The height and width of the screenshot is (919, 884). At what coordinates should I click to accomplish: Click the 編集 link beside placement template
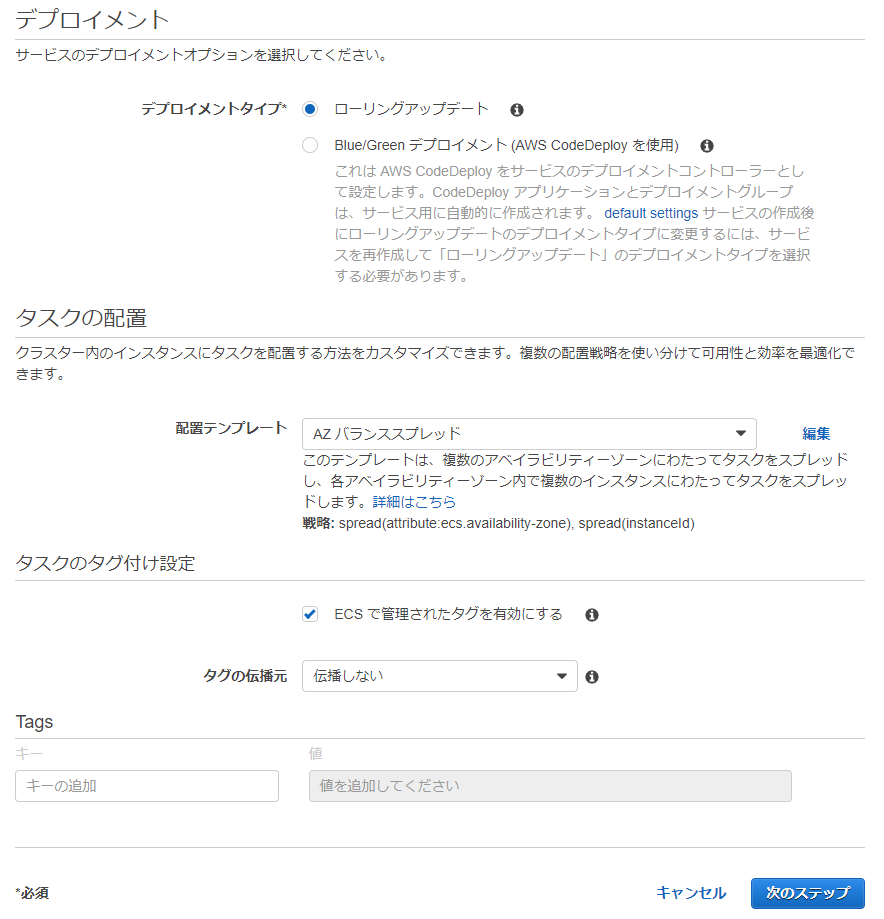tap(816, 434)
